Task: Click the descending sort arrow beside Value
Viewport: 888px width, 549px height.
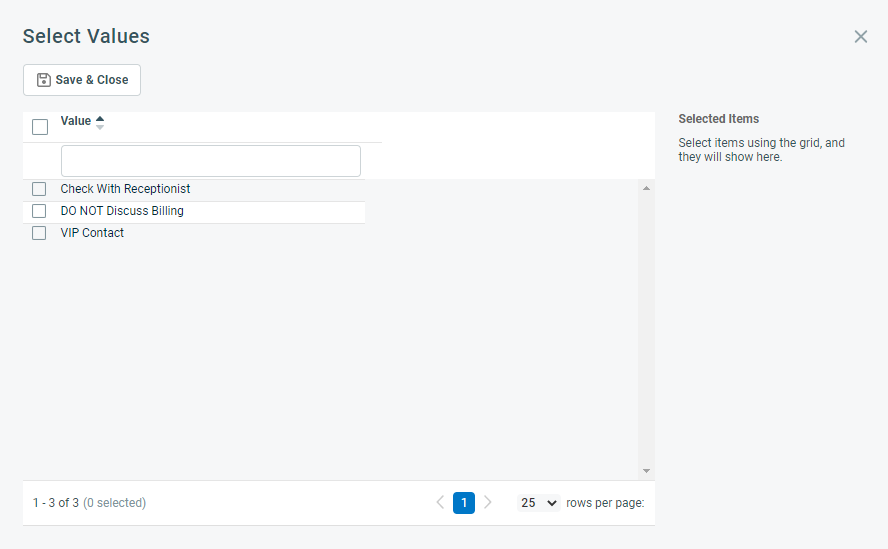Action: (x=100, y=127)
